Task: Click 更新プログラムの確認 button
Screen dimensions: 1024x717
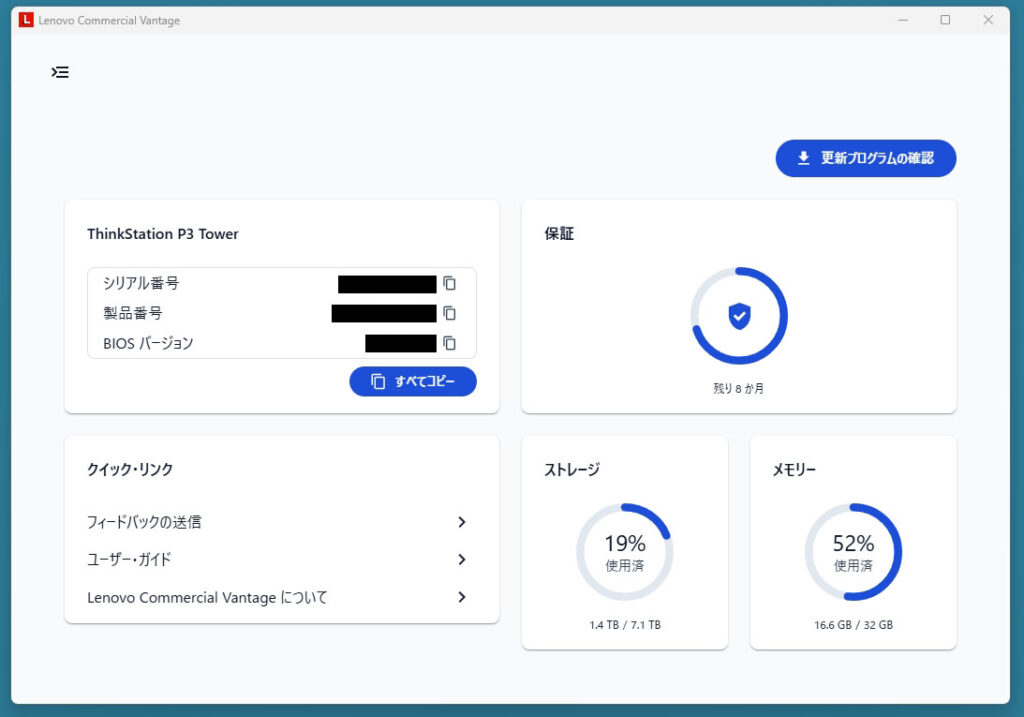Action: coord(866,158)
